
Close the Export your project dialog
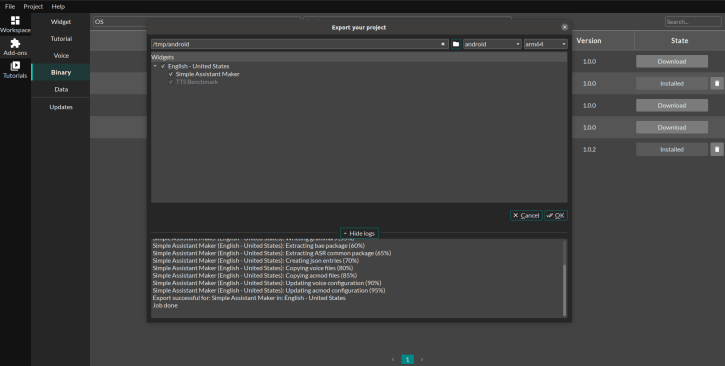coord(564,27)
